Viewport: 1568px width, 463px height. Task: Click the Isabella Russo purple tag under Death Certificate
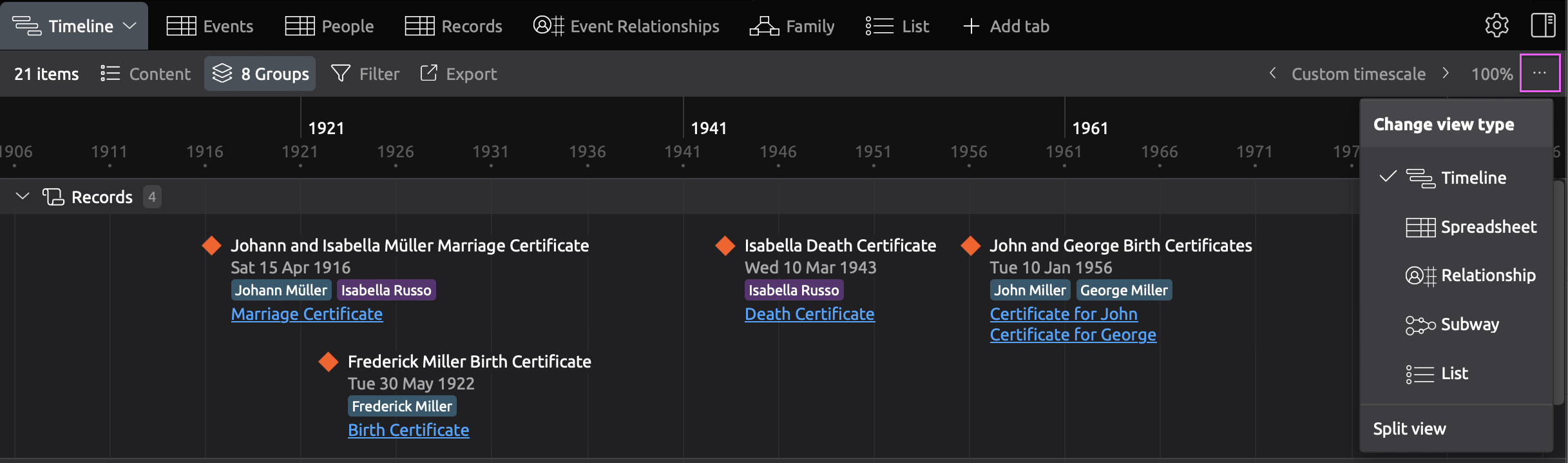[794, 290]
